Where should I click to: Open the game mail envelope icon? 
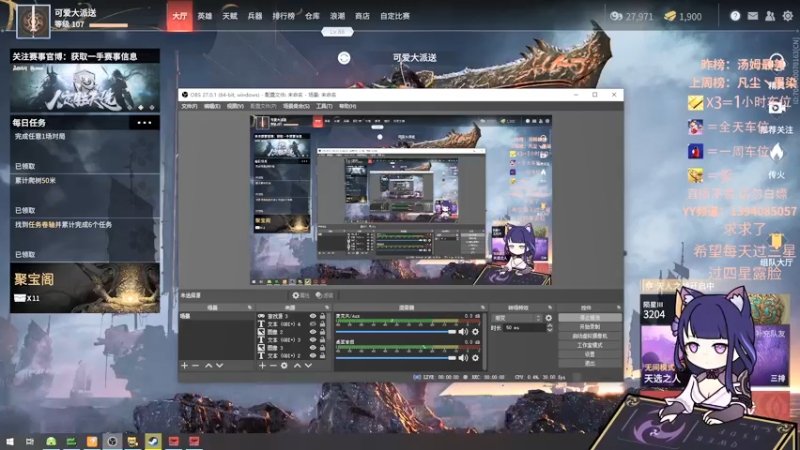pyautogui.click(x=753, y=16)
